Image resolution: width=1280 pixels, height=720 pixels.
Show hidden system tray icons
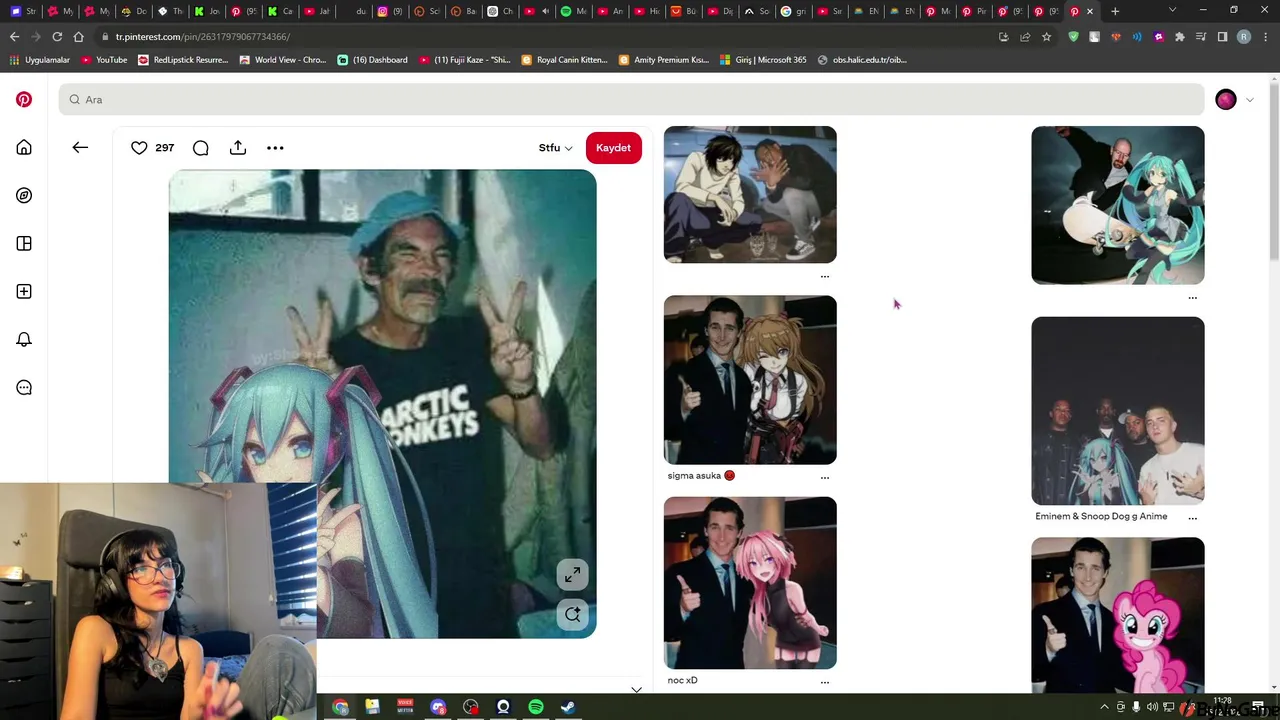pyautogui.click(x=1104, y=707)
